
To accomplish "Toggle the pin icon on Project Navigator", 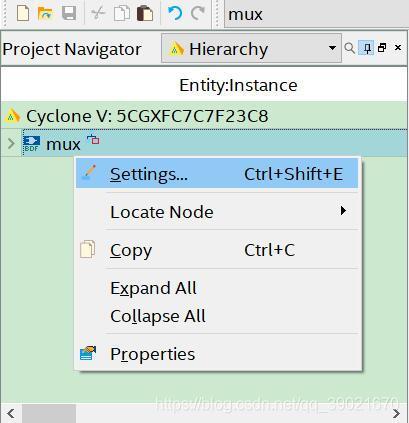I will [x=367, y=48].
